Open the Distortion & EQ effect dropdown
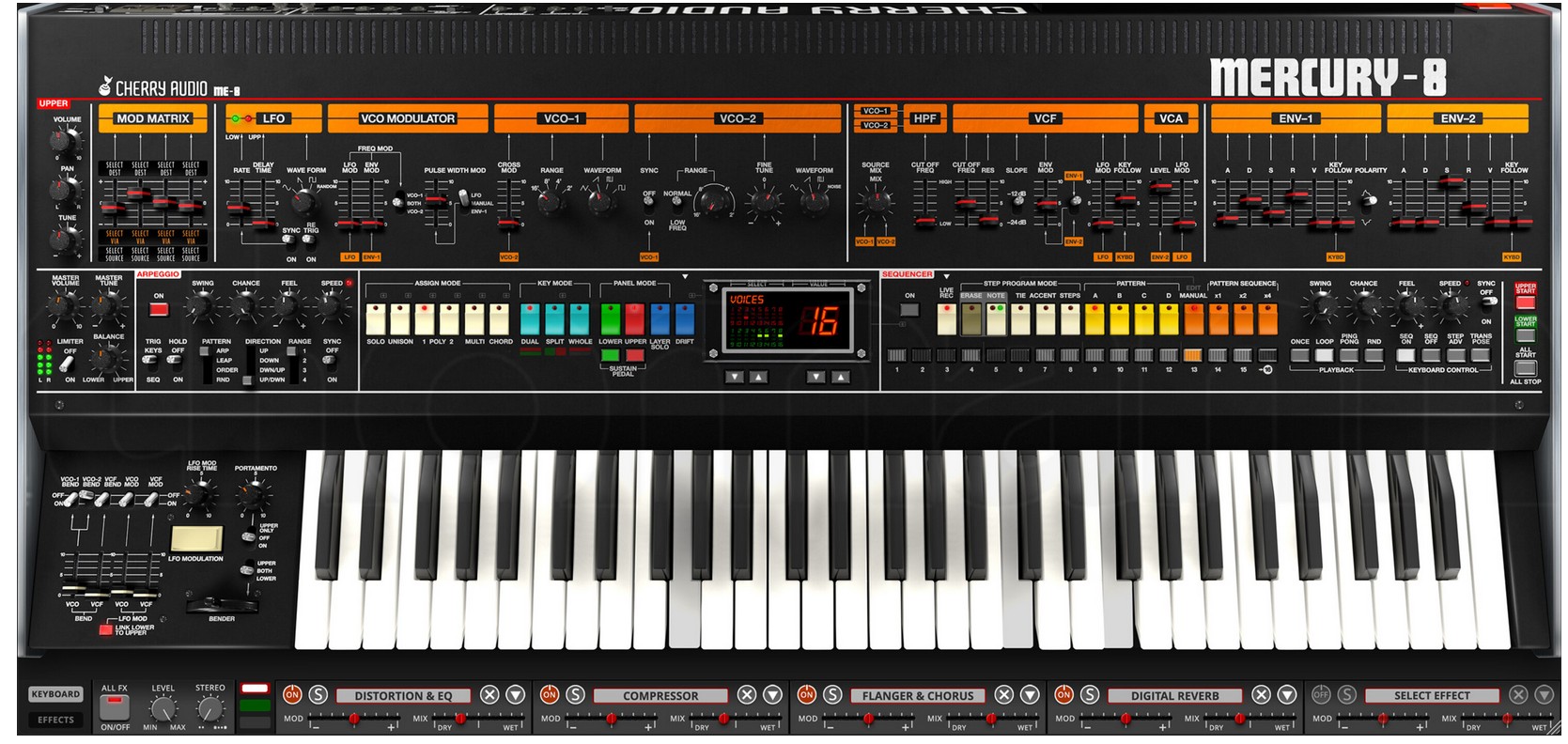 [516, 695]
